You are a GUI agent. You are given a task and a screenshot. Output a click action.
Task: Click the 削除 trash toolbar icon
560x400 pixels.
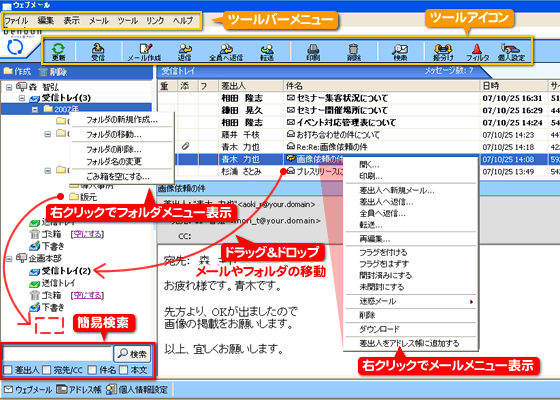tap(354, 51)
